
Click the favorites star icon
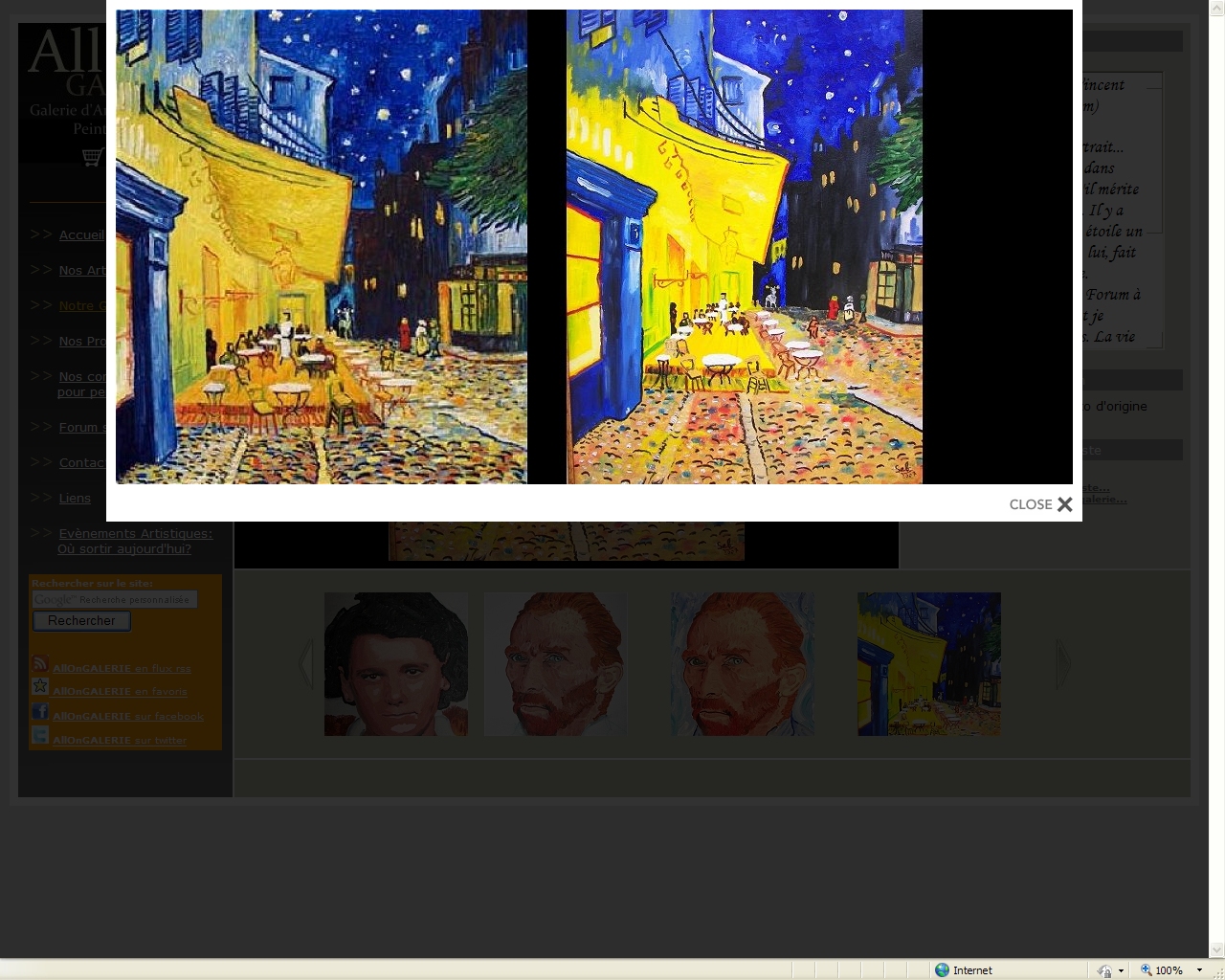click(x=40, y=687)
